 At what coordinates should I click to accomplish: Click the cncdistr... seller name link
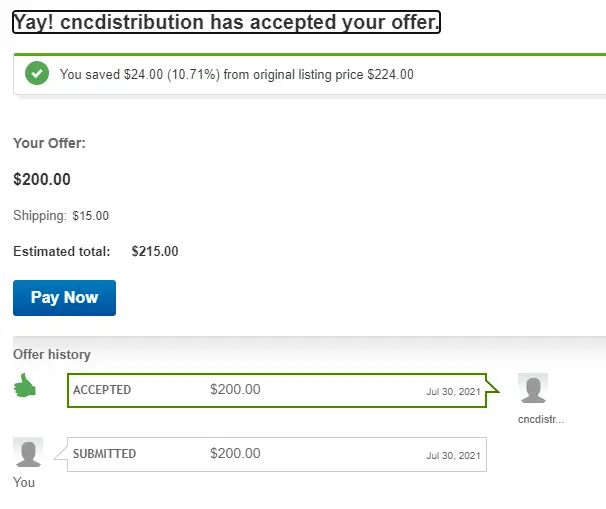coord(541,419)
